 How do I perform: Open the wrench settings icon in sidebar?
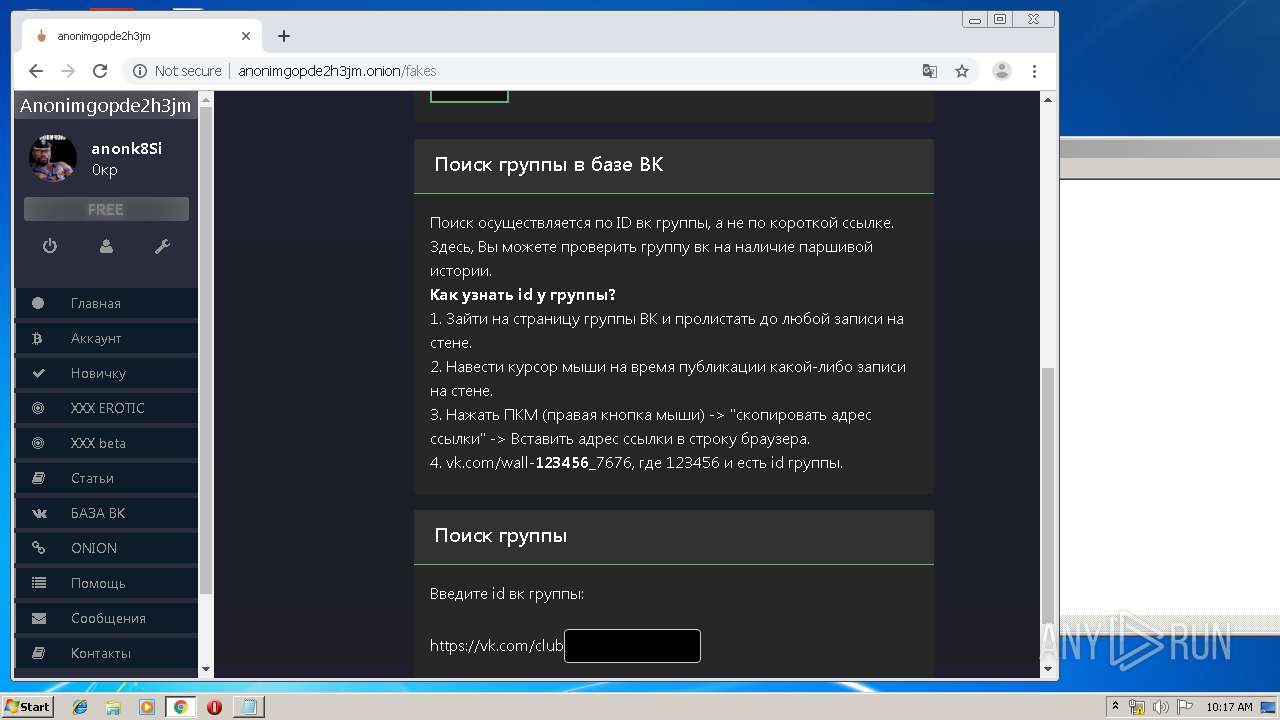point(162,246)
